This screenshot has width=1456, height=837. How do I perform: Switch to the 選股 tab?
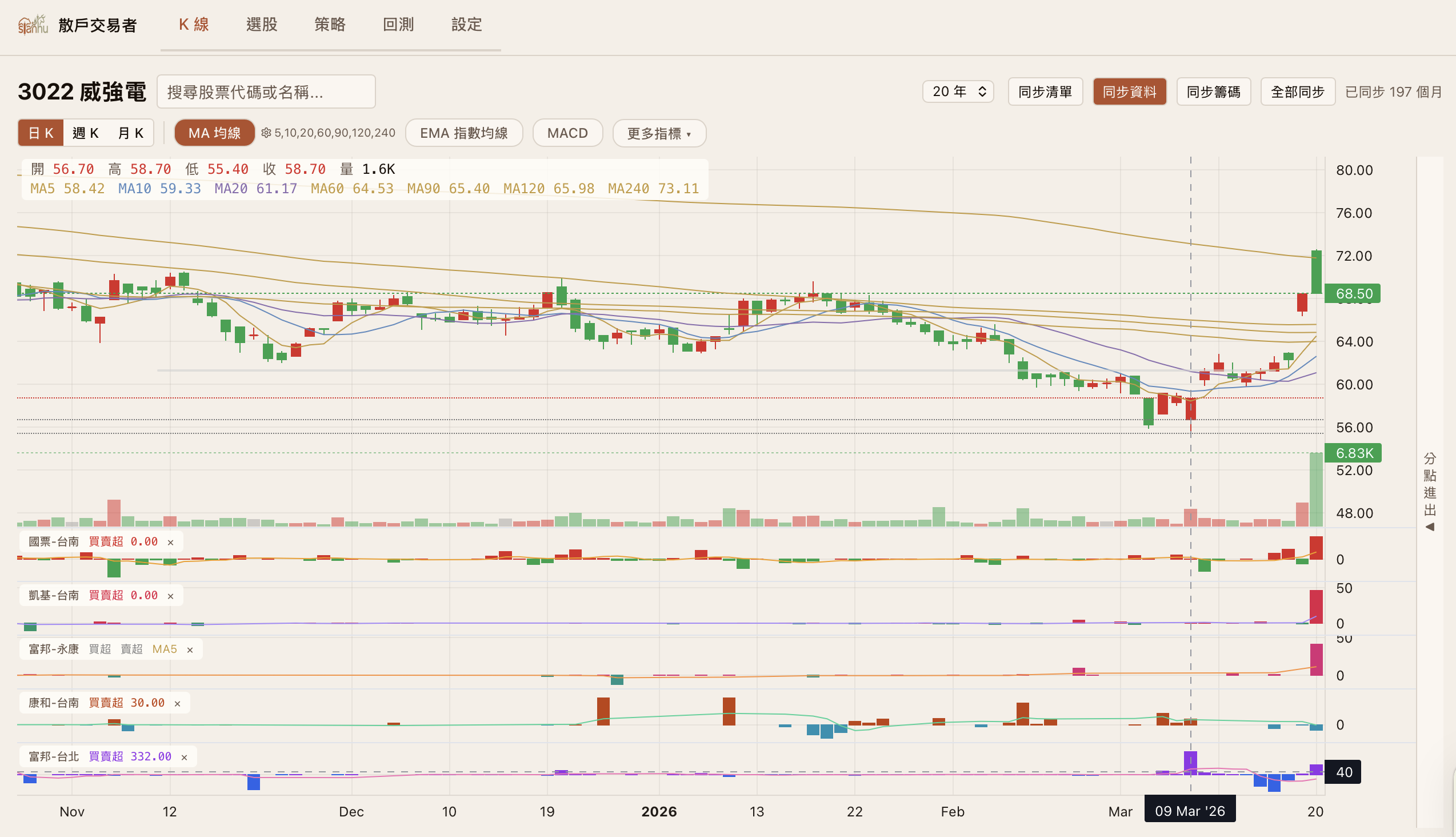[x=262, y=25]
